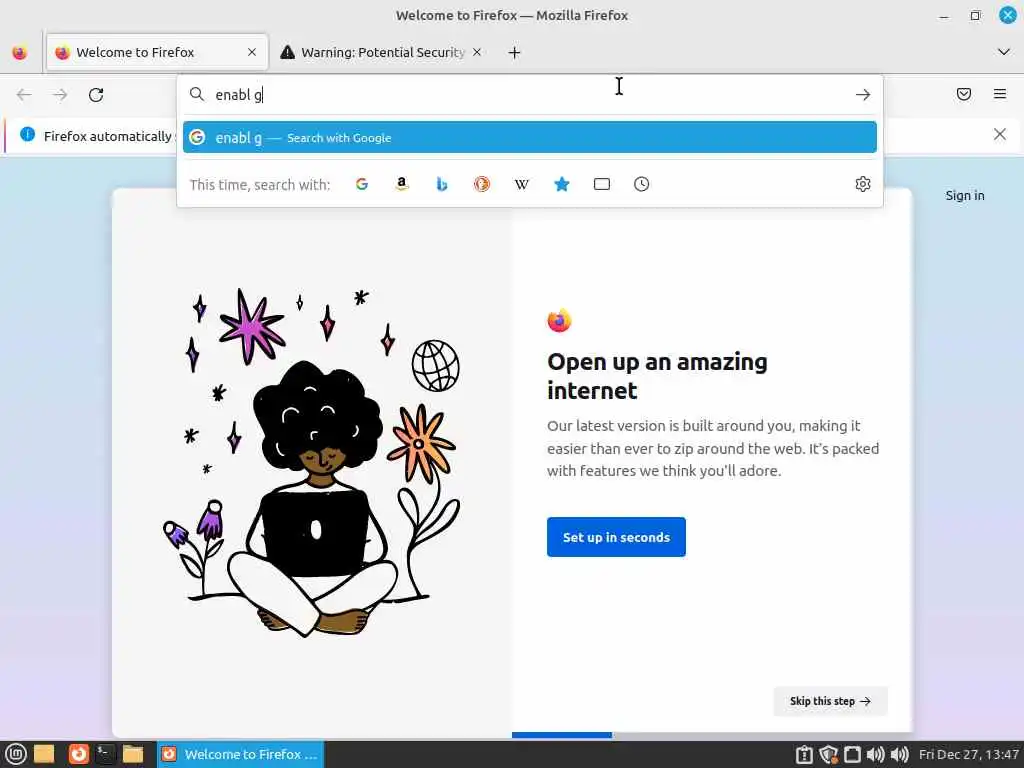The width and height of the screenshot is (1024, 768).
Task: Search with Wikipedia one-off icon
Action: (522, 184)
